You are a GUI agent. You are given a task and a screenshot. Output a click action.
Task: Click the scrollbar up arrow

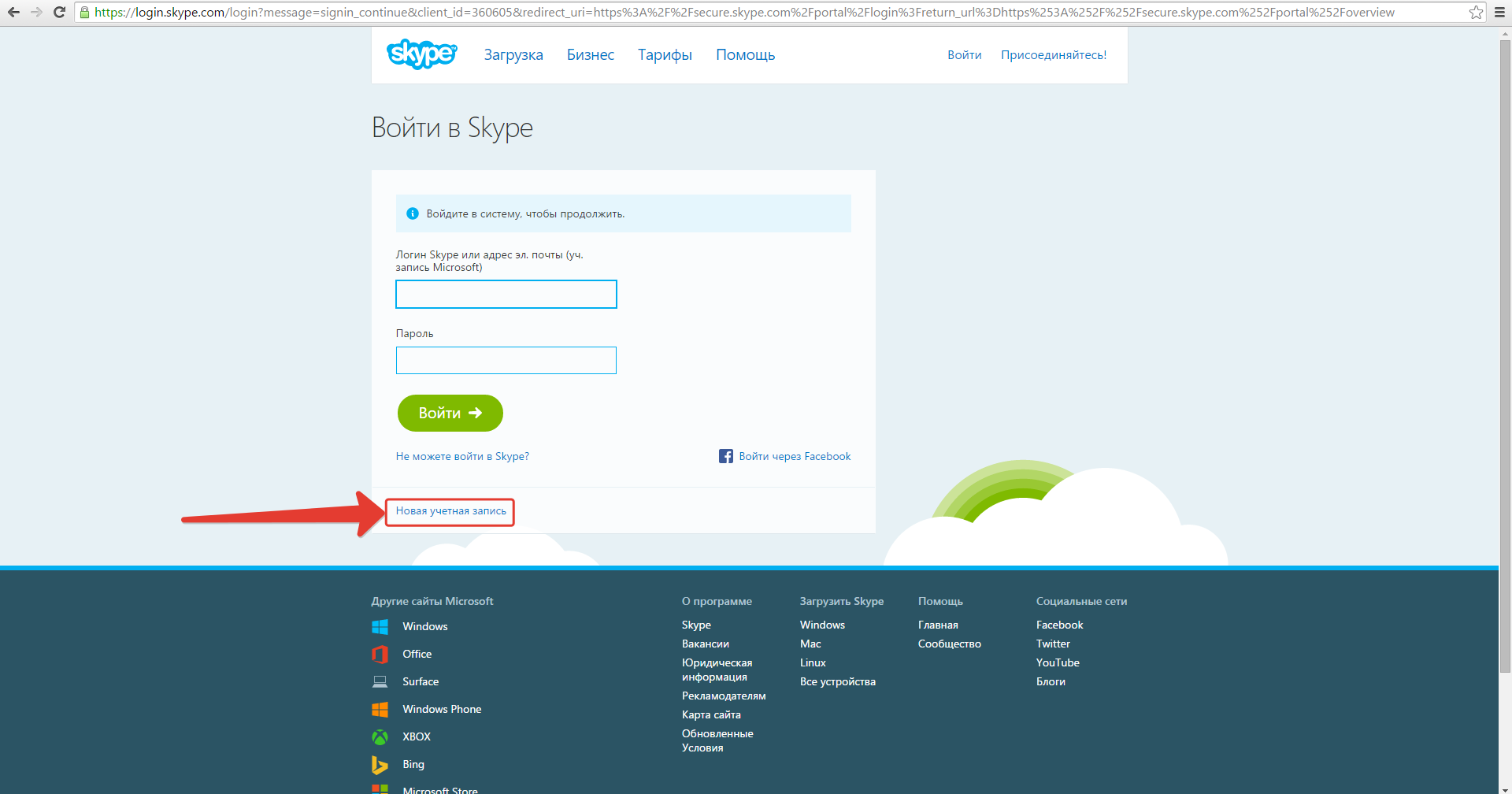coord(1505,33)
